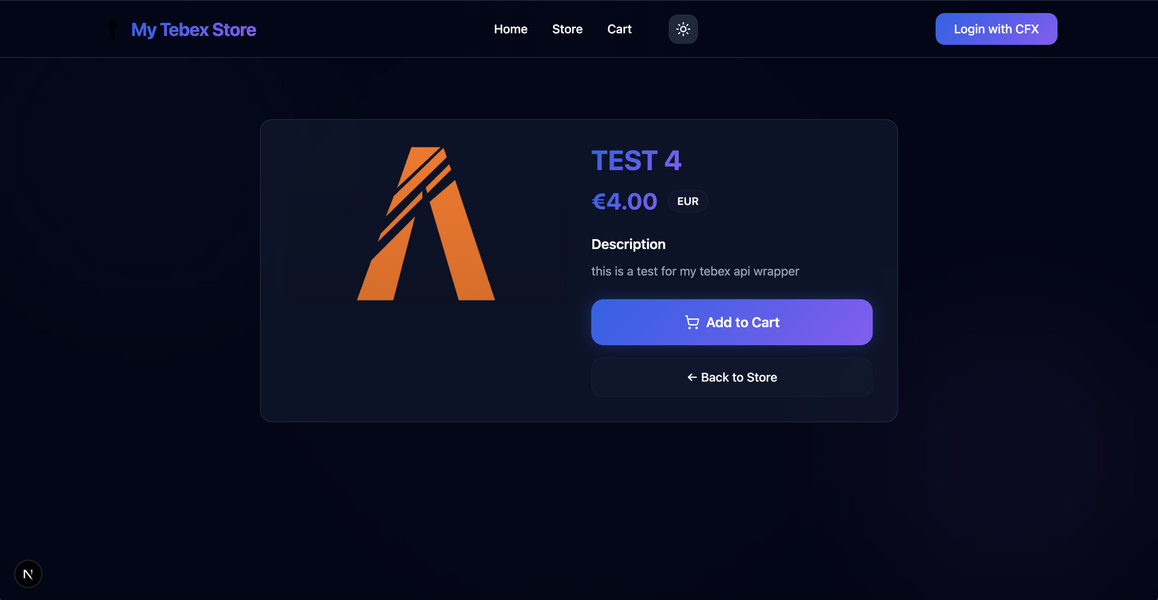Click the EUR currency badge

pyautogui.click(x=688, y=201)
